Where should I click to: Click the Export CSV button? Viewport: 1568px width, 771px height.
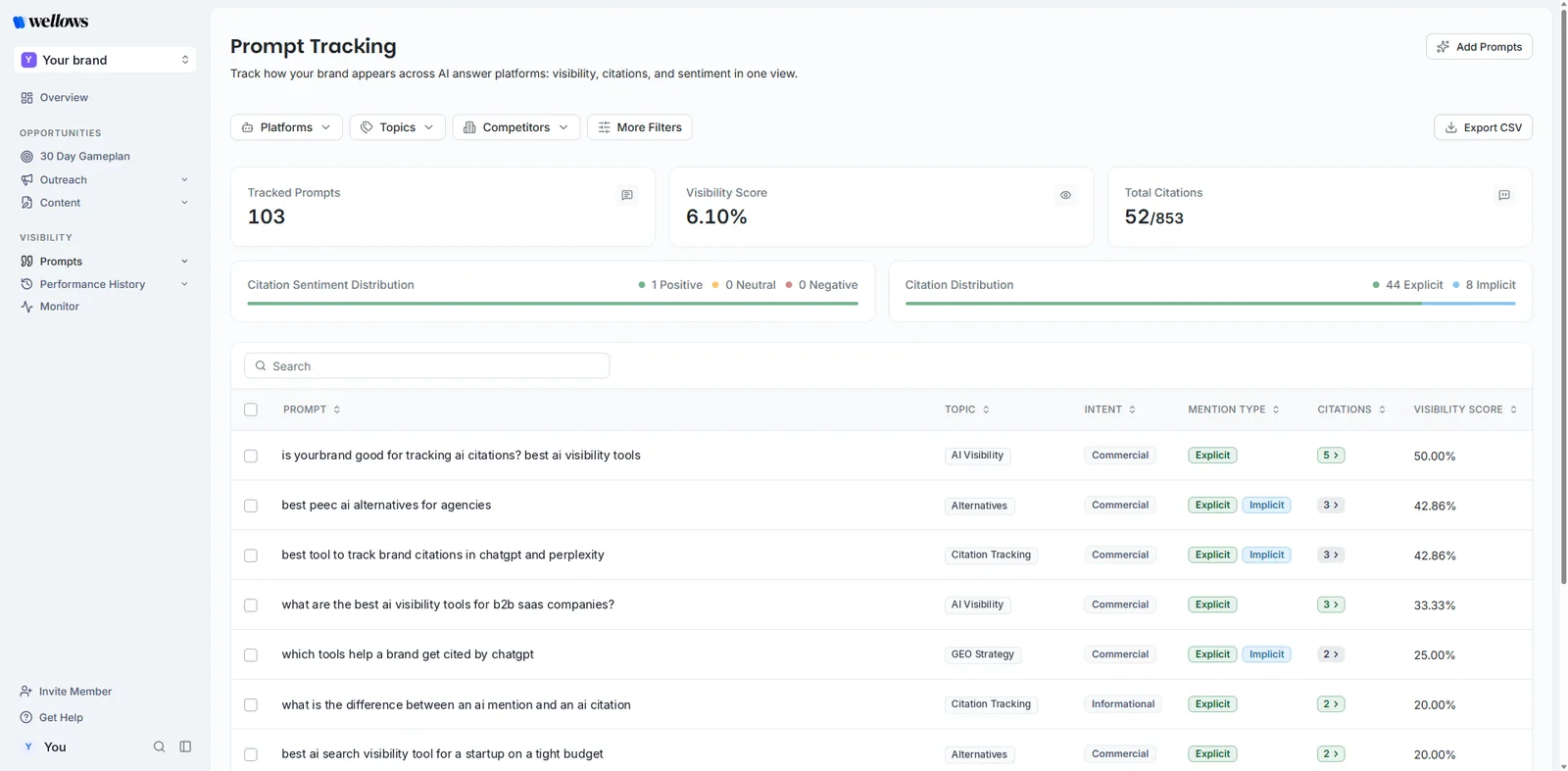tap(1483, 127)
